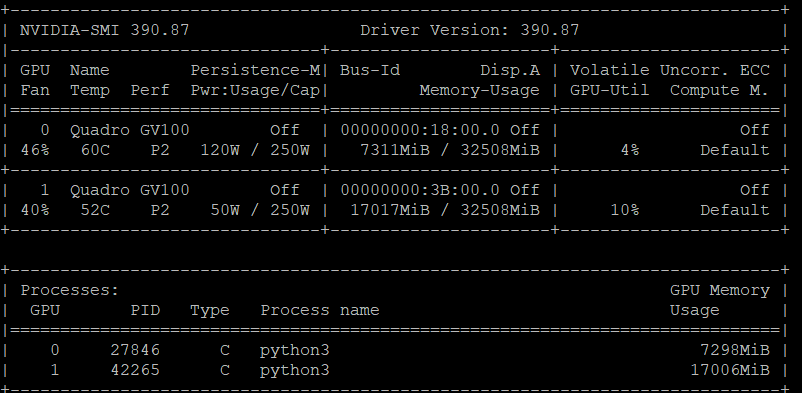The height and width of the screenshot is (393, 802).
Task: Click the 50W / 250W power usage
Action: [260, 210]
